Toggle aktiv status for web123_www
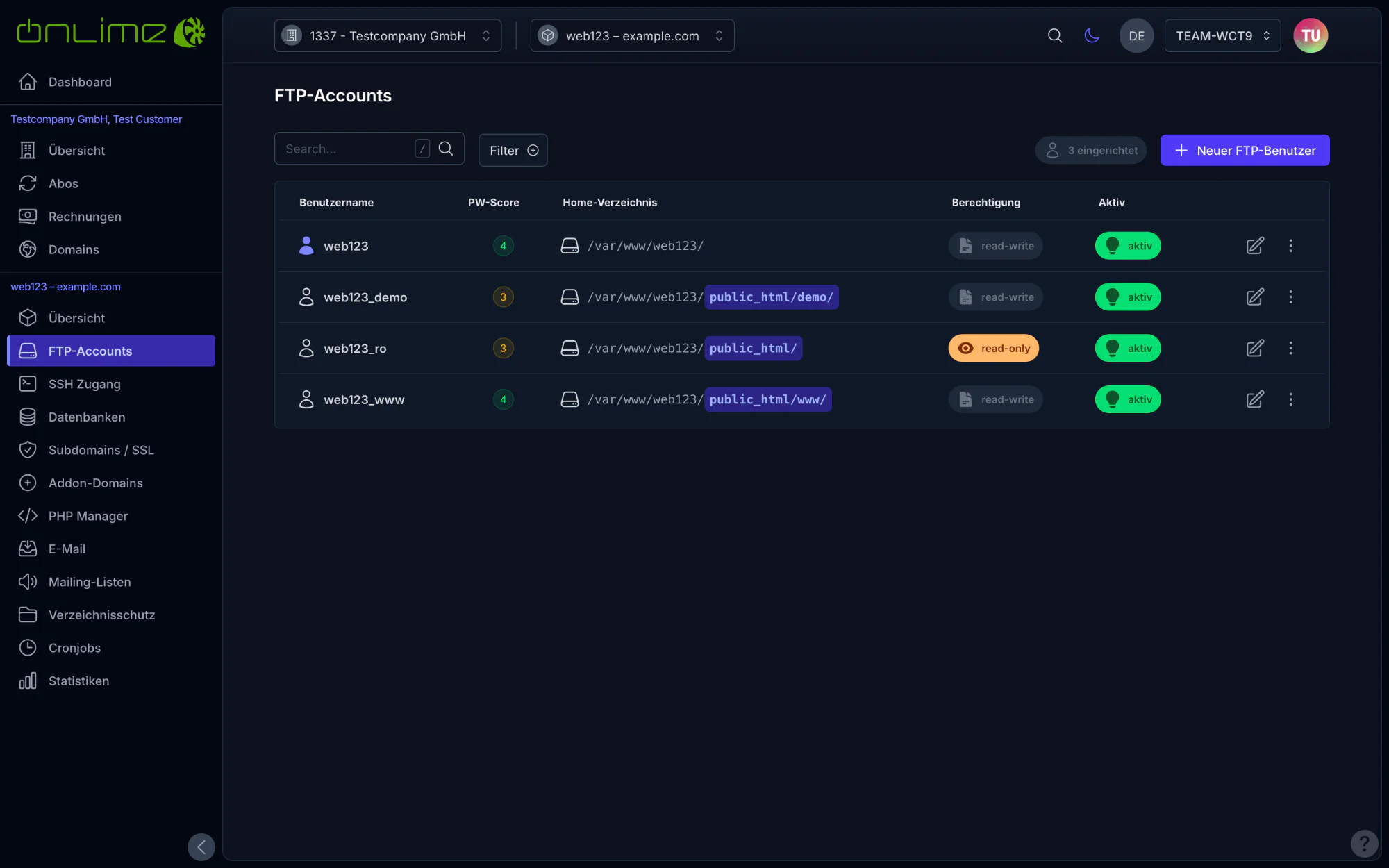1389x868 pixels. (x=1128, y=399)
